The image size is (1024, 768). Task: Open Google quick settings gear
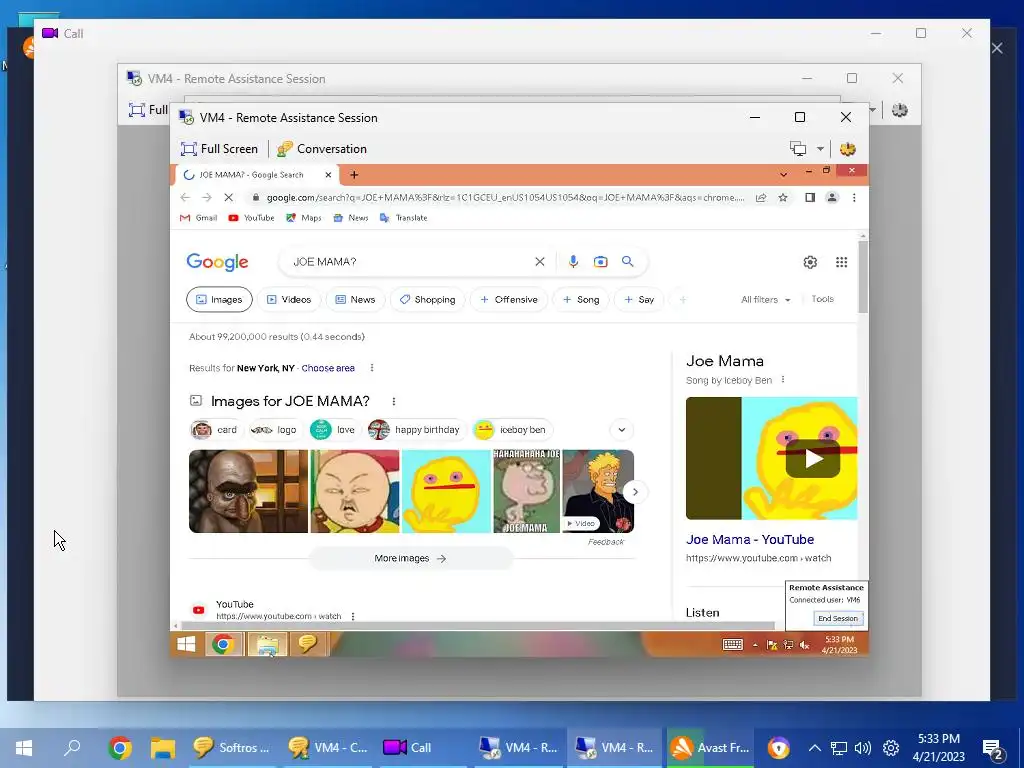click(x=810, y=262)
